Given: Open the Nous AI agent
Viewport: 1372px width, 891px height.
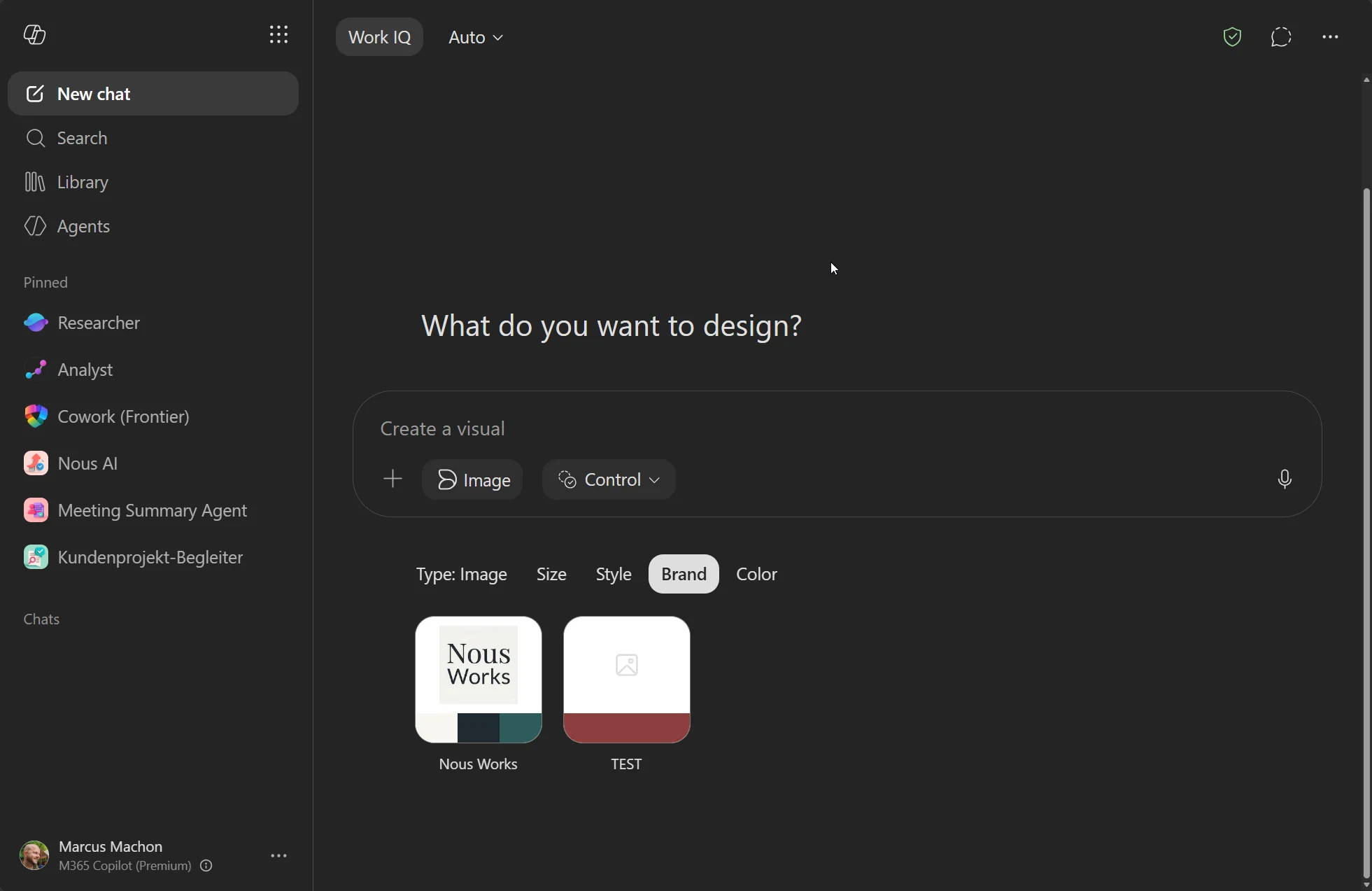Looking at the screenshot, I should (x=153, y=463).
